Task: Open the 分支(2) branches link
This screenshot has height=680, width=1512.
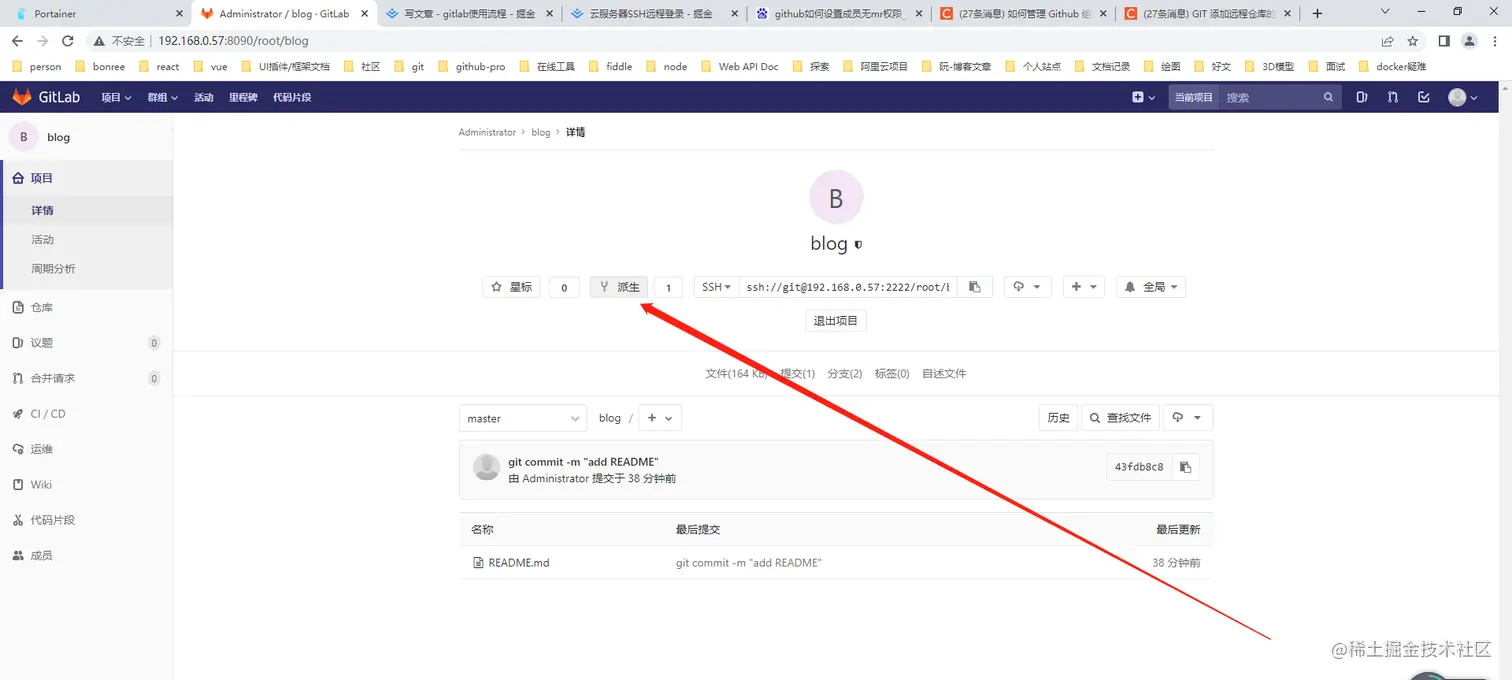Action: 844,374
